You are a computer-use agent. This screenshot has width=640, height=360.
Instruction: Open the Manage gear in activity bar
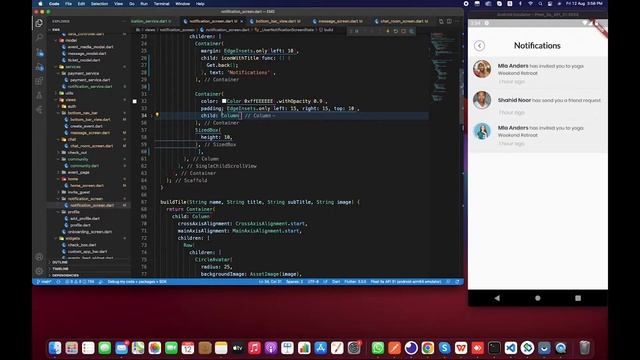coord(39,271)
